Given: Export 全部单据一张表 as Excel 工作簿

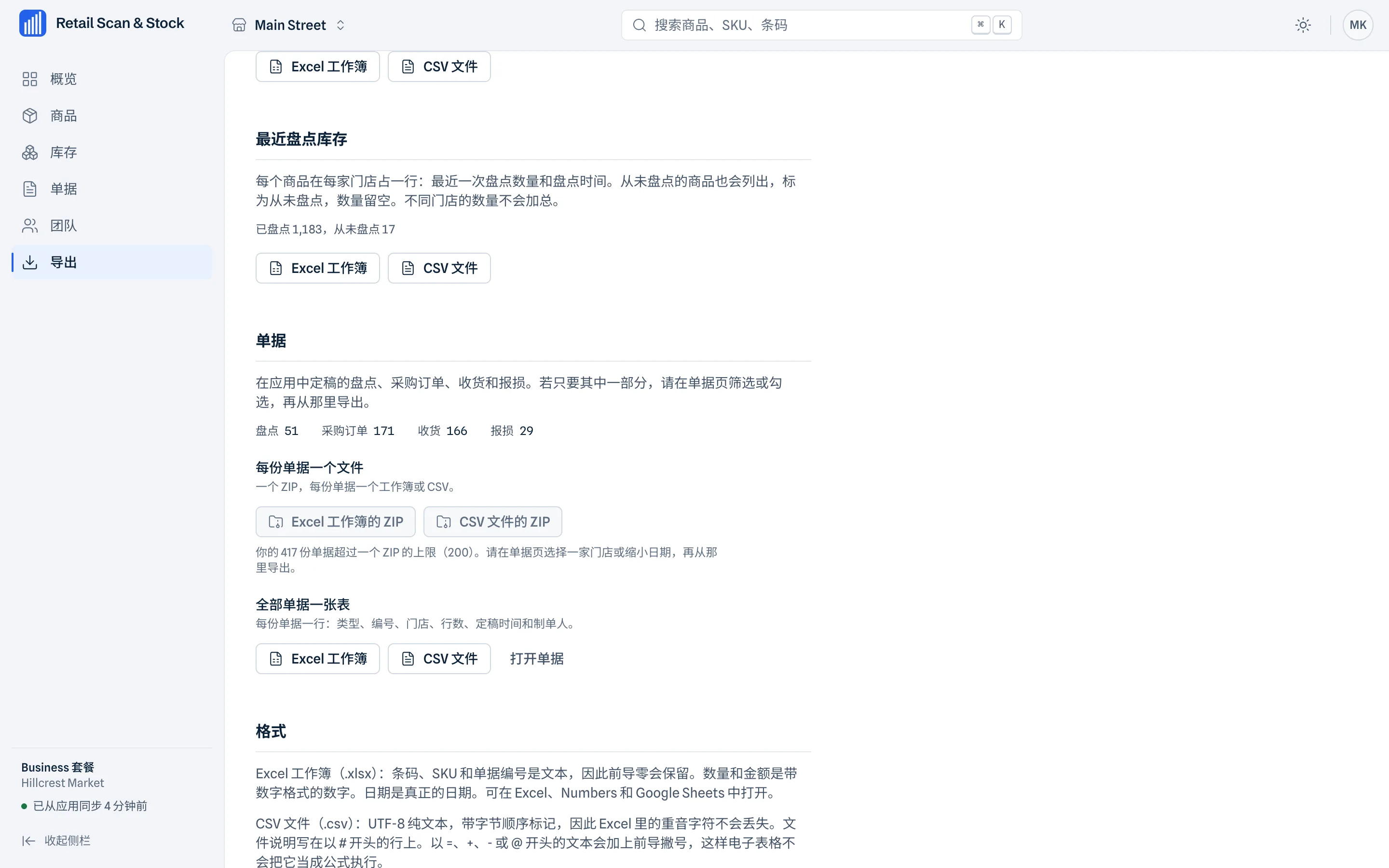Looking at the screenshot, I should tap(317, 659).
